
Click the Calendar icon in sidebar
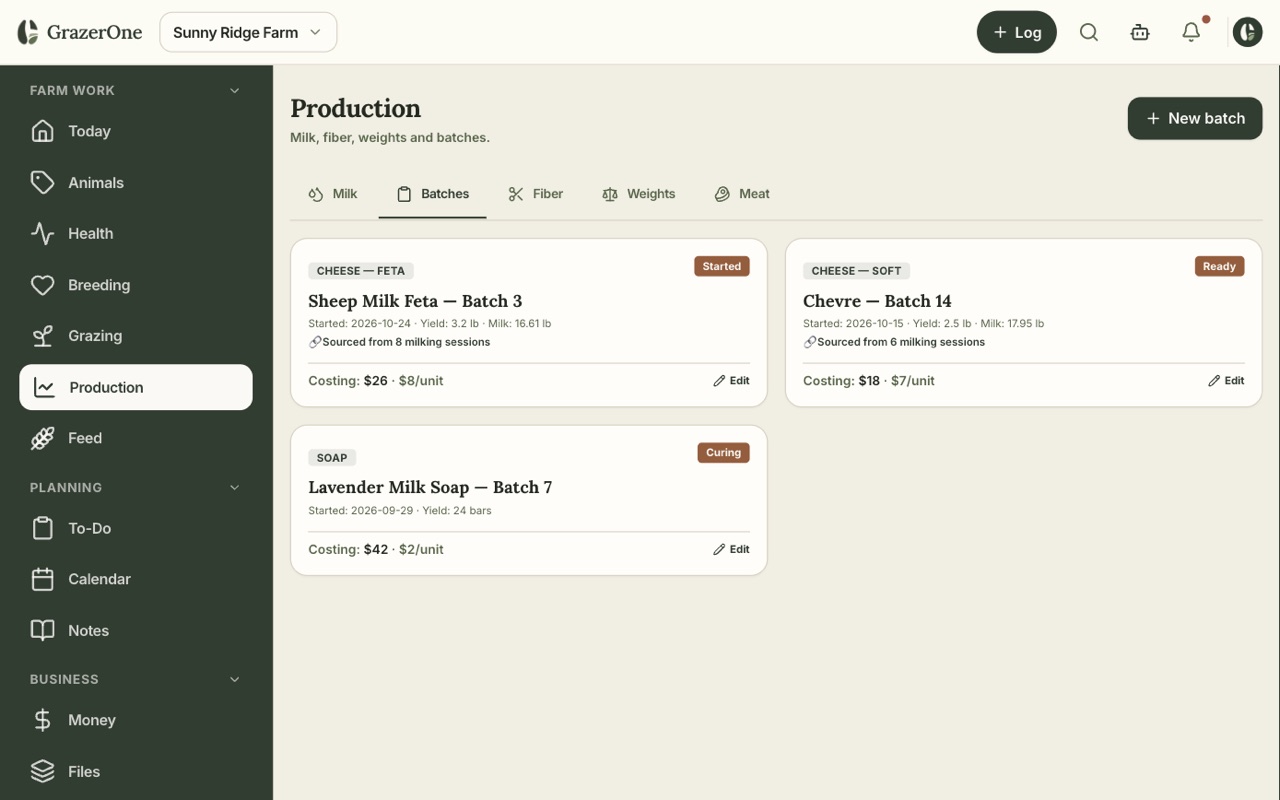point(42,579)
